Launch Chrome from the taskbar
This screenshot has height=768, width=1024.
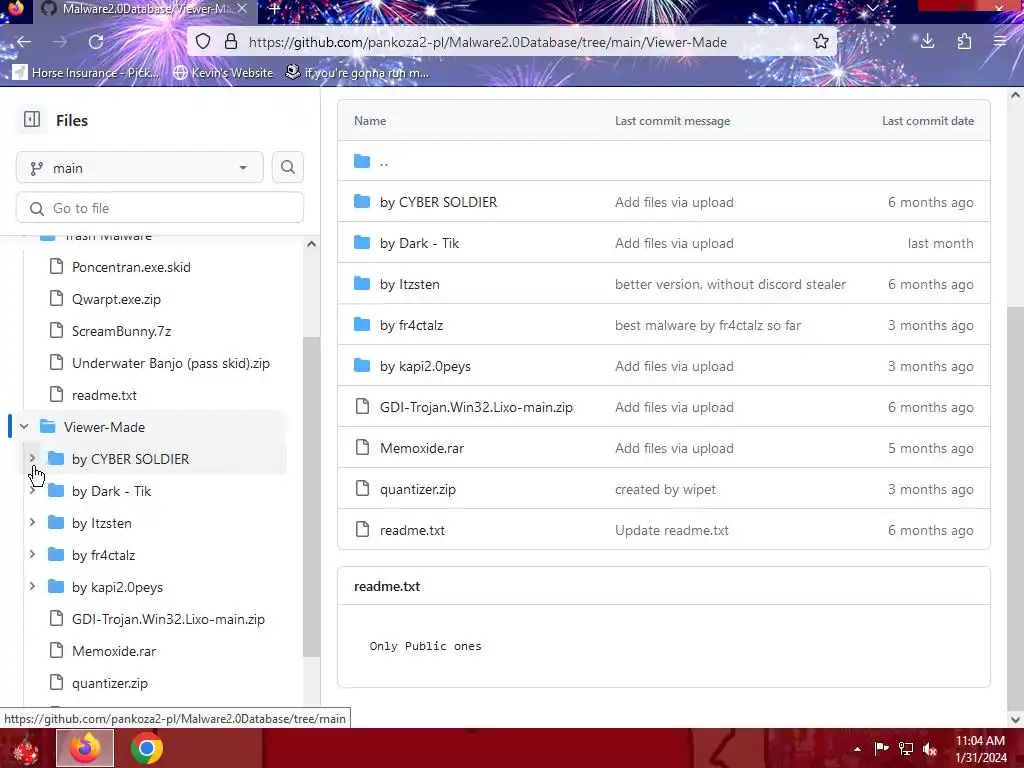(146, 748)
